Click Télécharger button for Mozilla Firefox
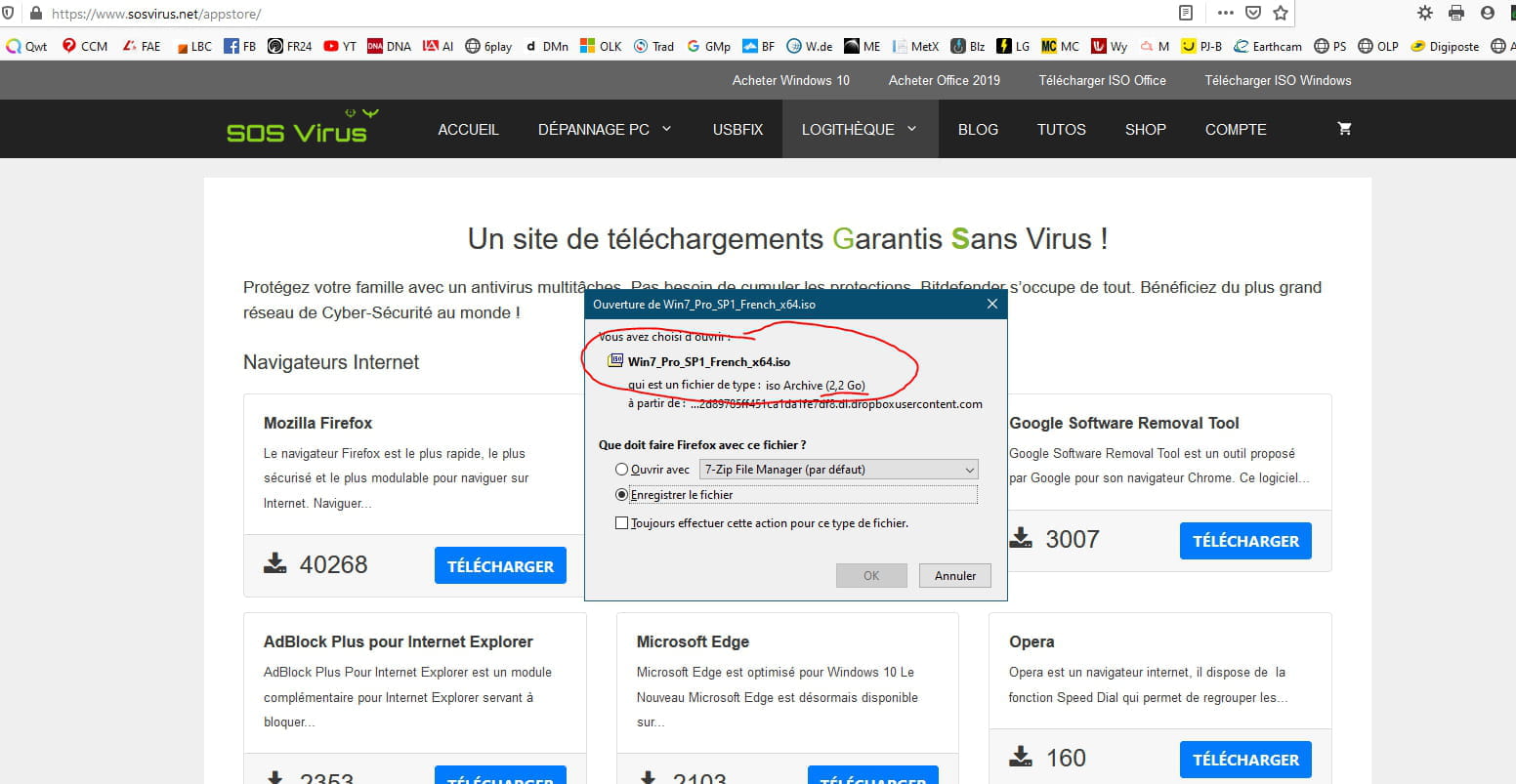Viewport: 1516px width, 784px height. pos(500,565)
